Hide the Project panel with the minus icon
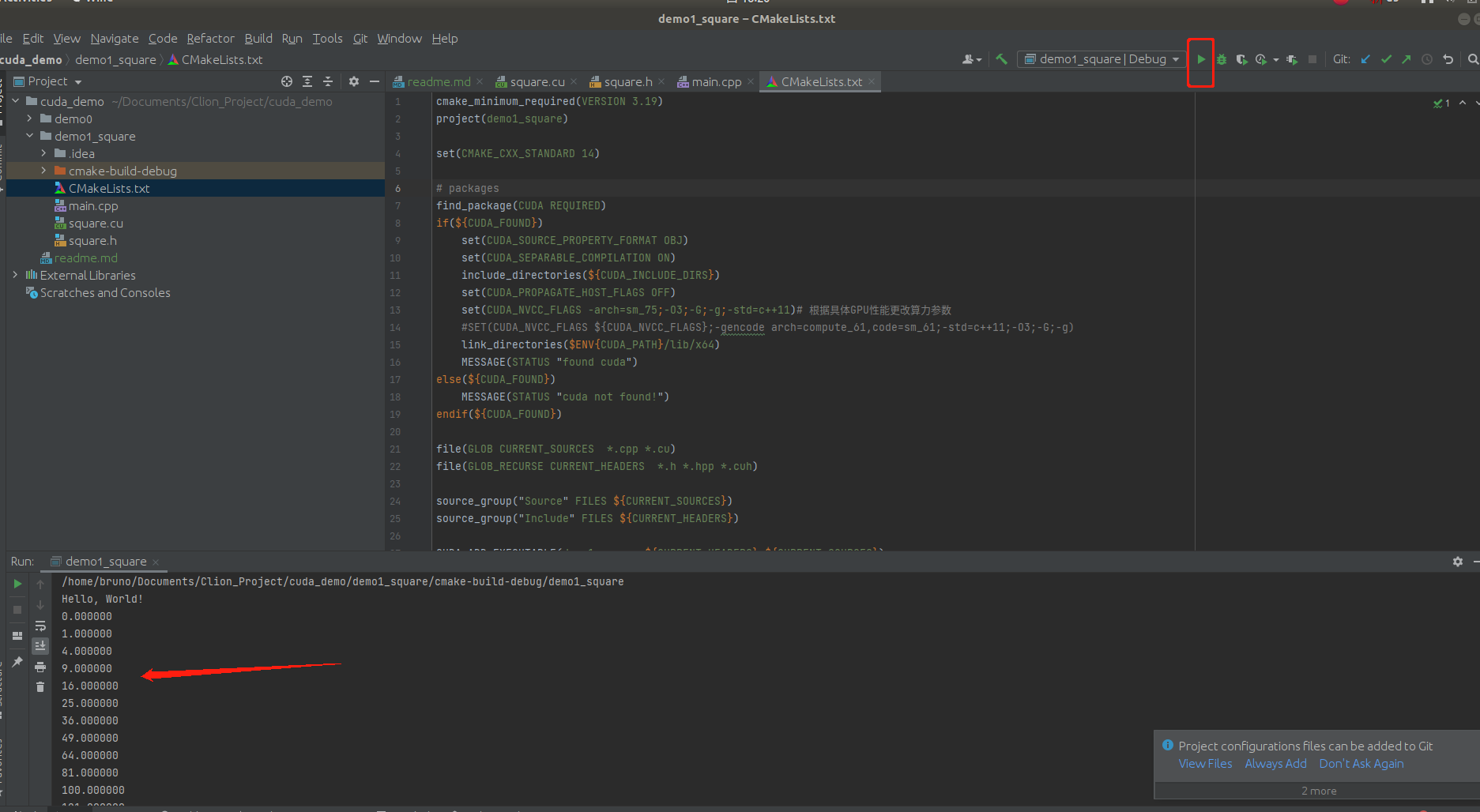The width and height of the screenshot is (1480, 812). [375, 81]
